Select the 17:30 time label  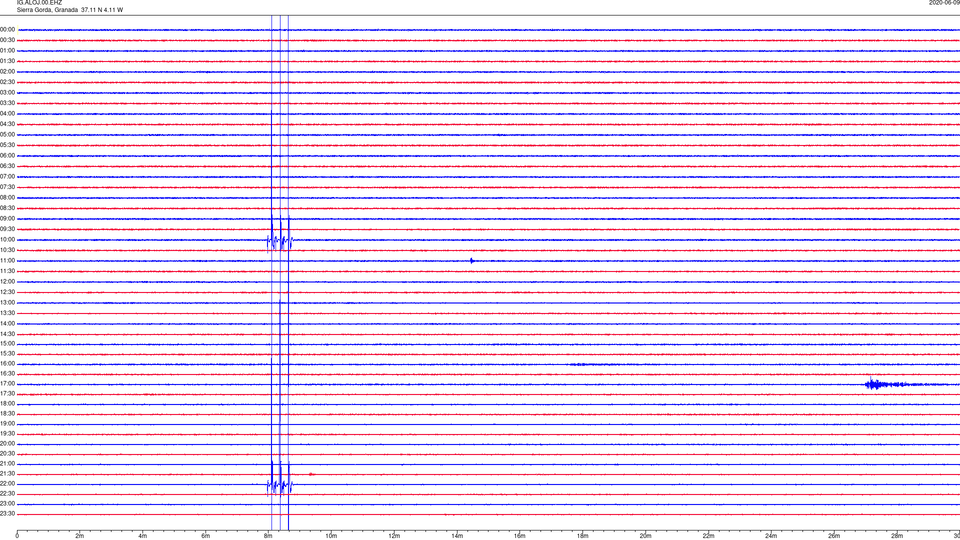coord(8,394)
